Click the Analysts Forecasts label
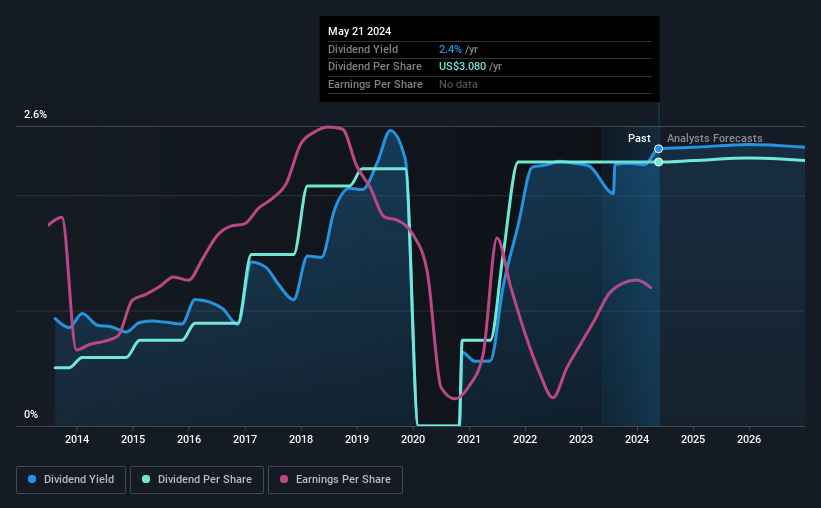The width and height of the screenshot is (821, 508). [x=715, y=138]
